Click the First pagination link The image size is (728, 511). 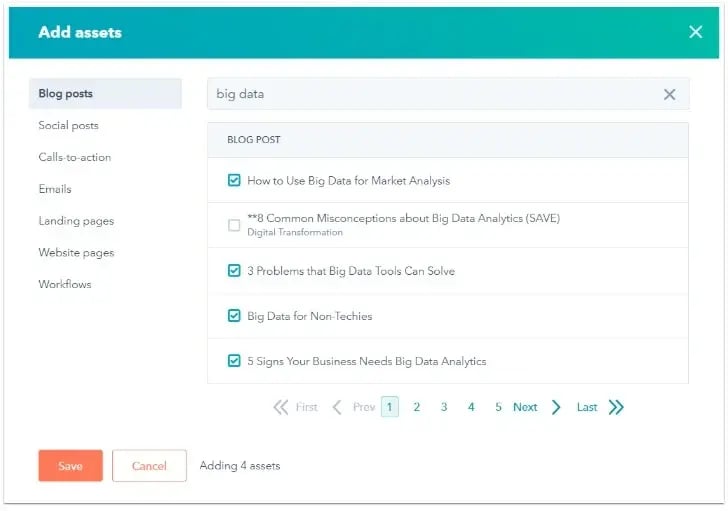pos(306,407)
